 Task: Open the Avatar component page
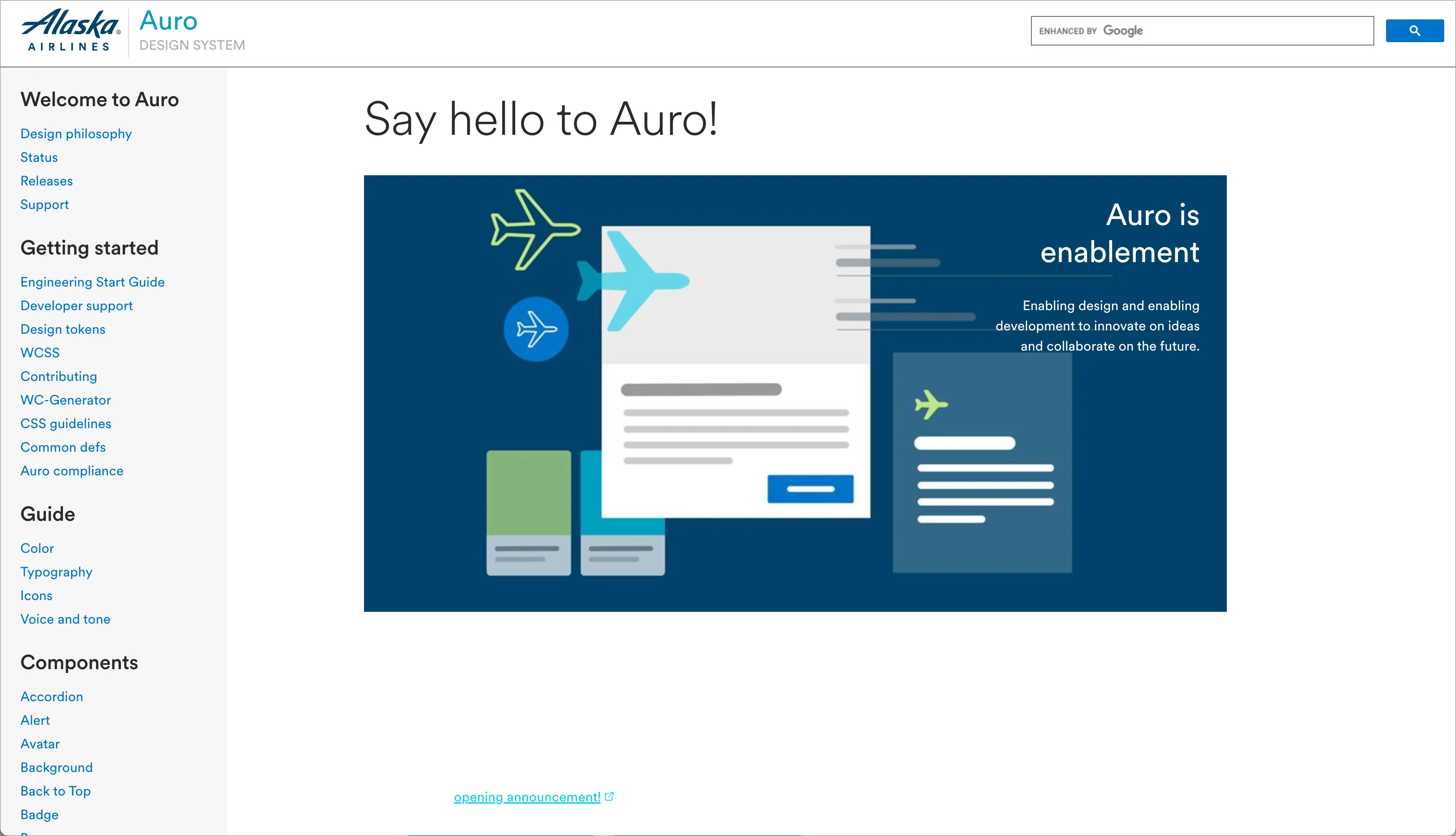tap(40, 744)
